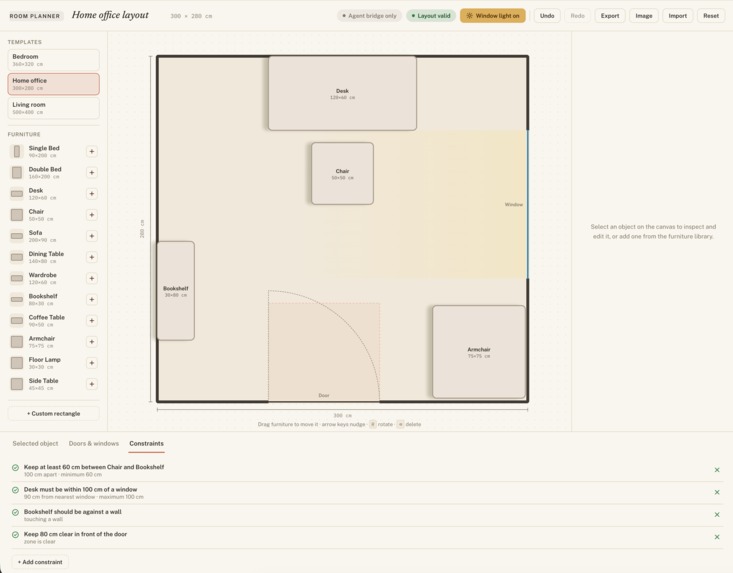Viewport: 733px width, 573px height.
Task: Click the Bookshelf should be against a wall text
Action: pyautogui.click(x=72, y=512)
